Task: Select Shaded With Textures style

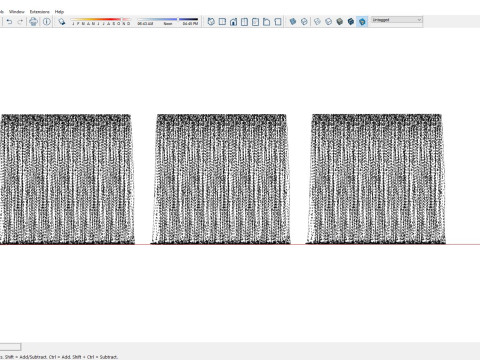Action: (x=351, y=22)
